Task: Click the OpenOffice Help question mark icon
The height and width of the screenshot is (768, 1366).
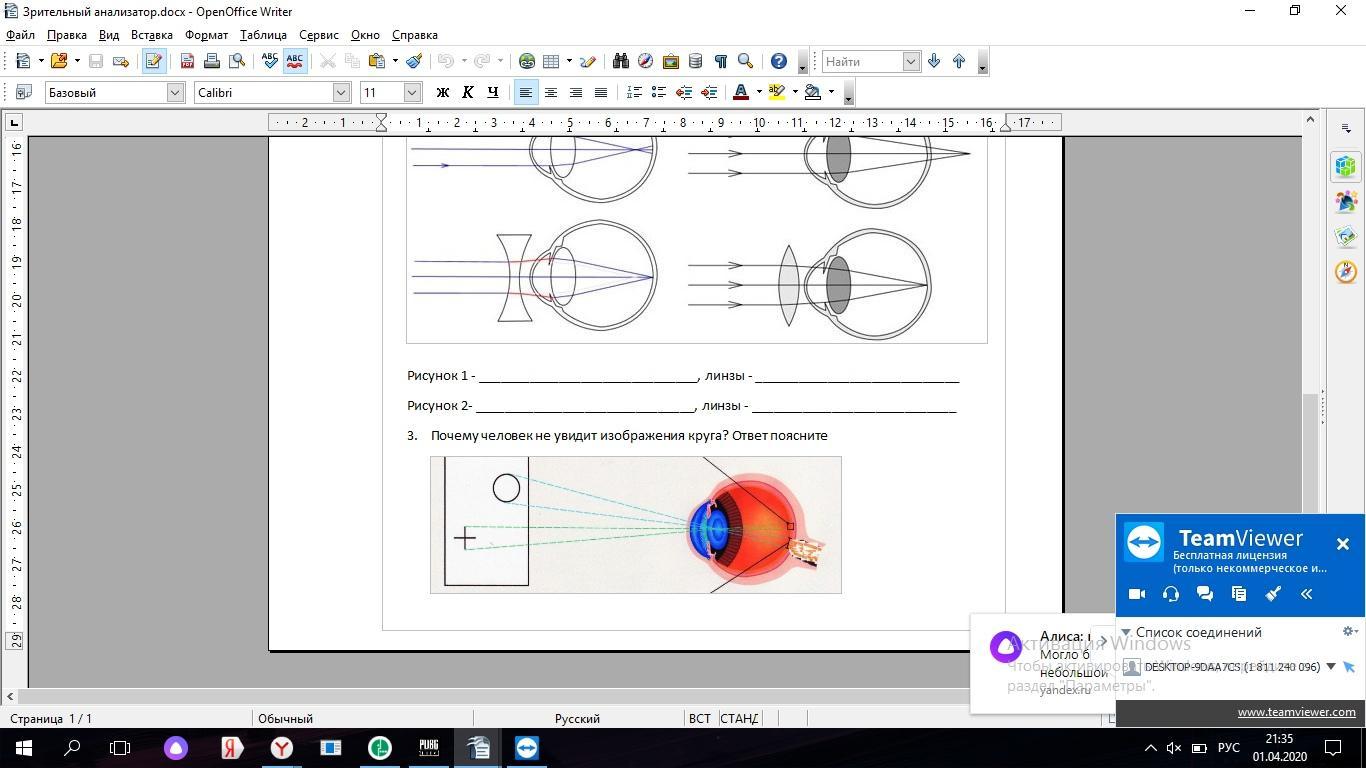Action: (779, 61)
